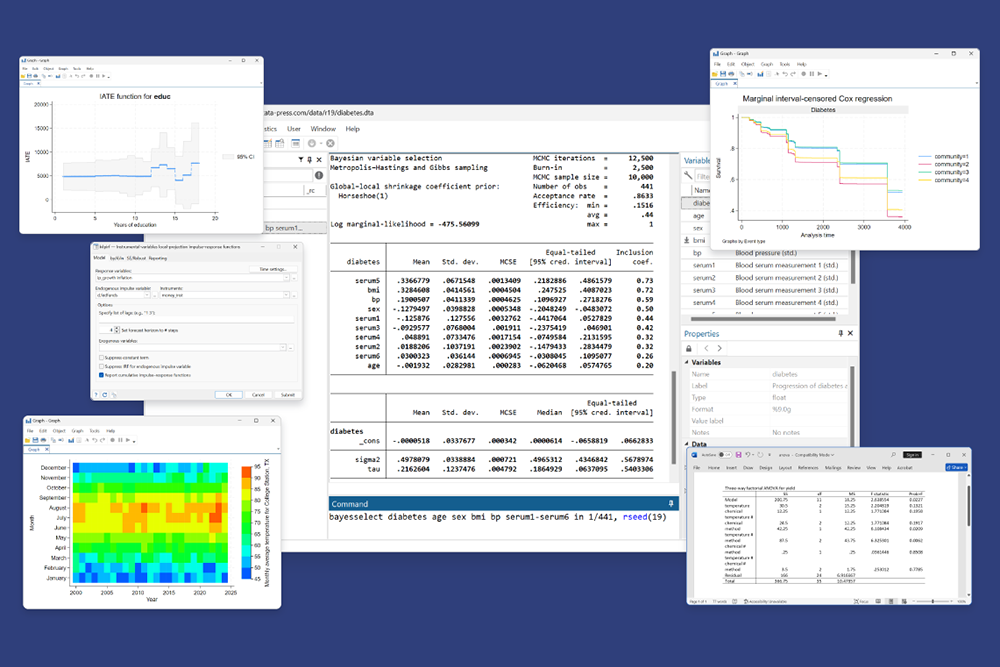Image resolution: width=1000 pixels, height=667 pixels.
Task: Pause recording icon in heatmap Graph window toolbar
Action: [120, 440]
